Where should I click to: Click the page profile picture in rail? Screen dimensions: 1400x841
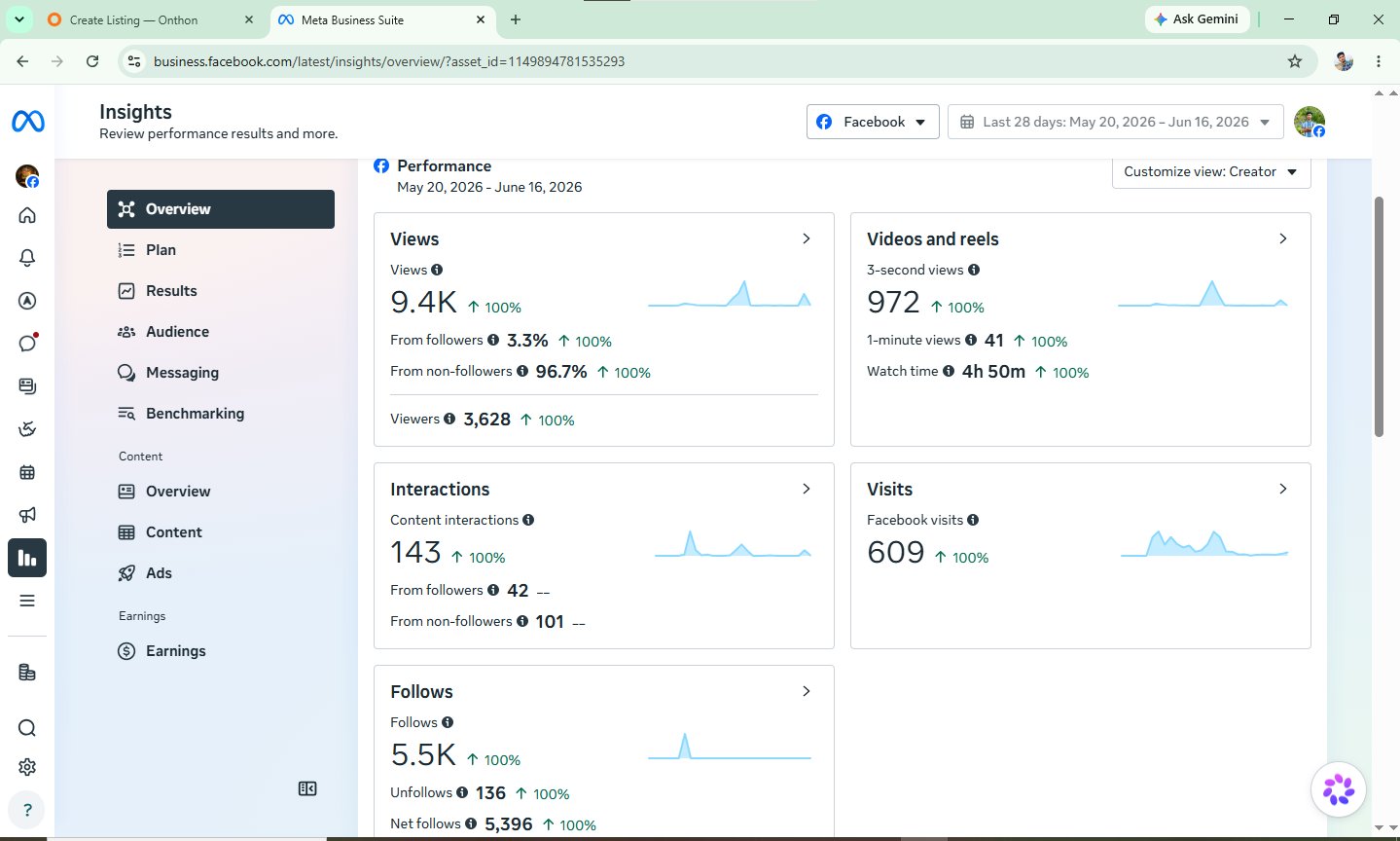(27, 176)
